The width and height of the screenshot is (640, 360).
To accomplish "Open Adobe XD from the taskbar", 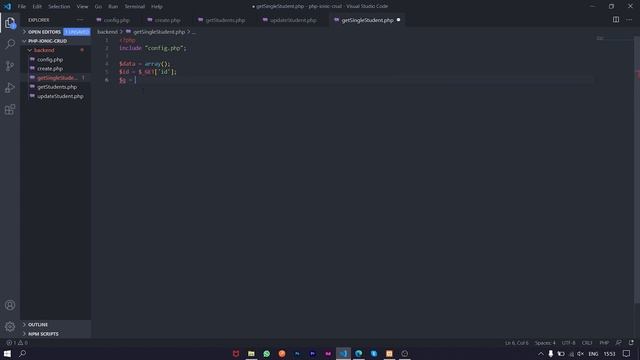I will click(x=328, y=353).
